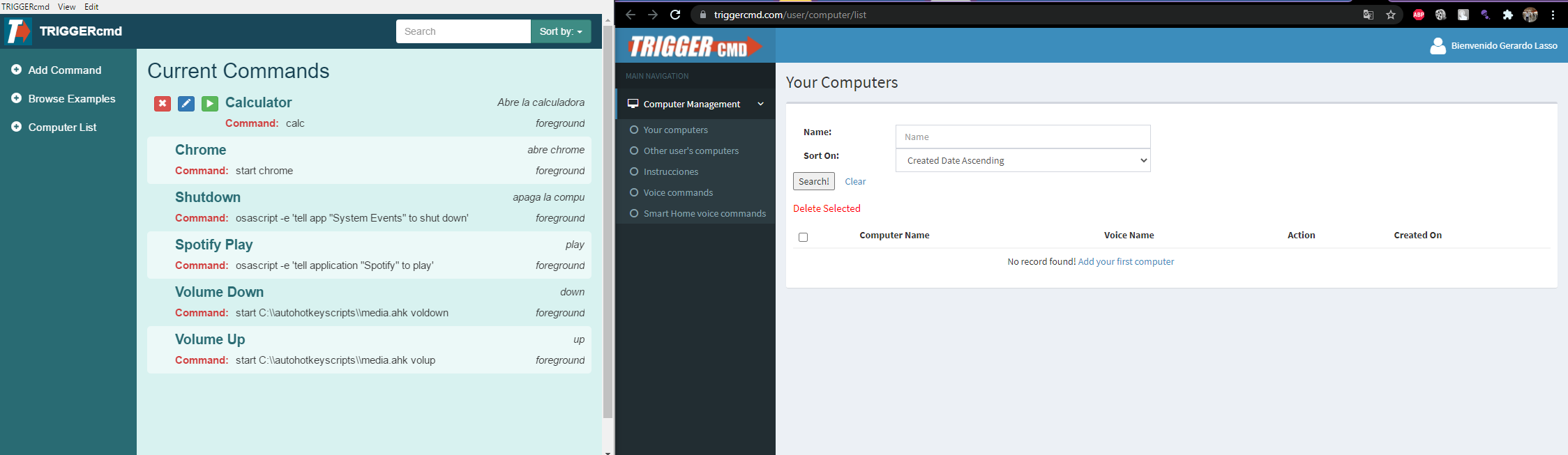Open the Chrome three-dot menu
The width and height of the screenshot is (1568, 455).
point(1553,15)
